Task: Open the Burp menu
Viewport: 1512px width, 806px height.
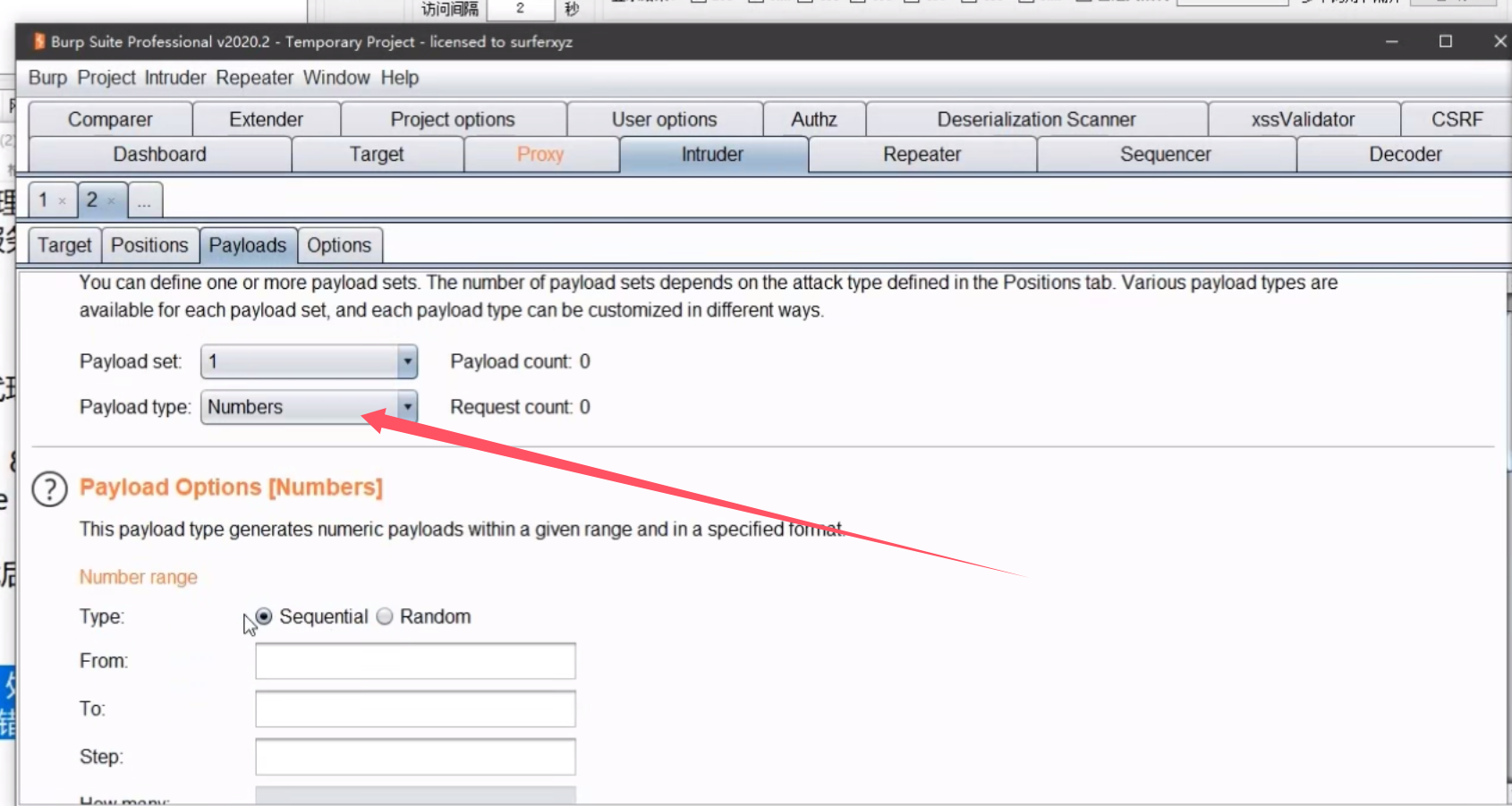Action: [47, 78]
